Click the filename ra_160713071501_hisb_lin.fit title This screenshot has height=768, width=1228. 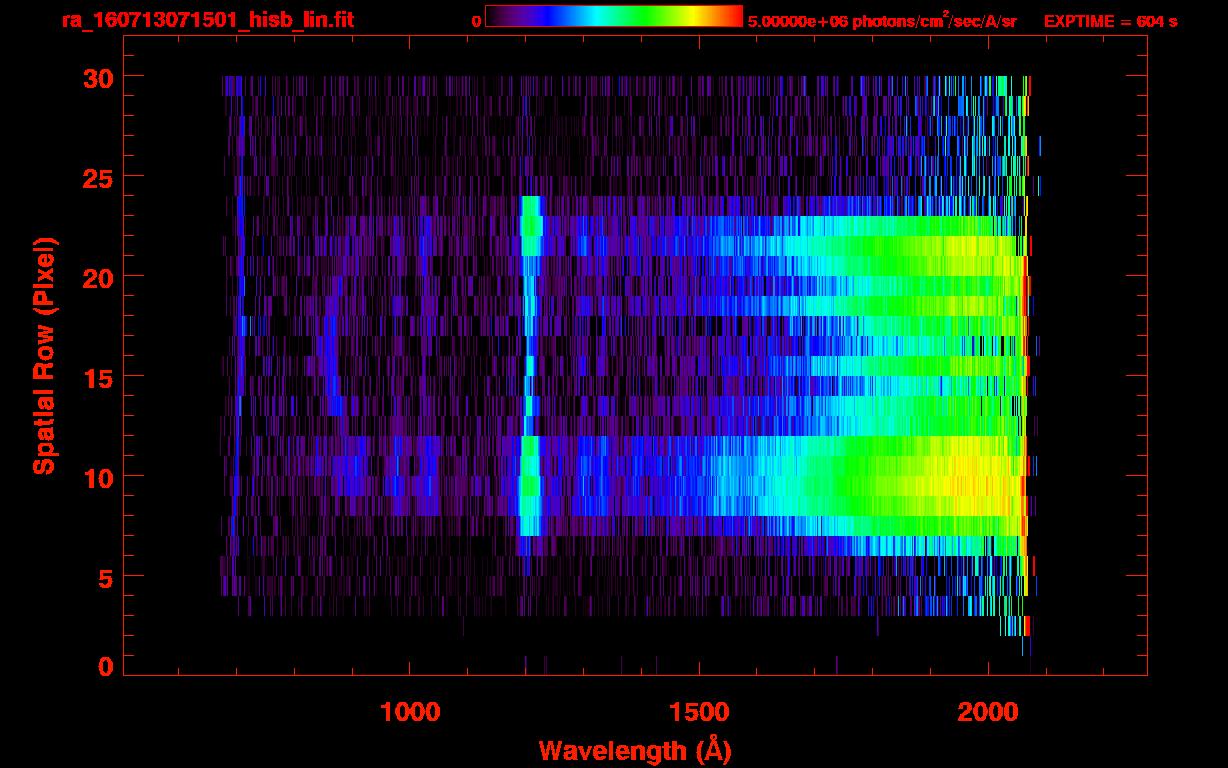click(206, 20)
